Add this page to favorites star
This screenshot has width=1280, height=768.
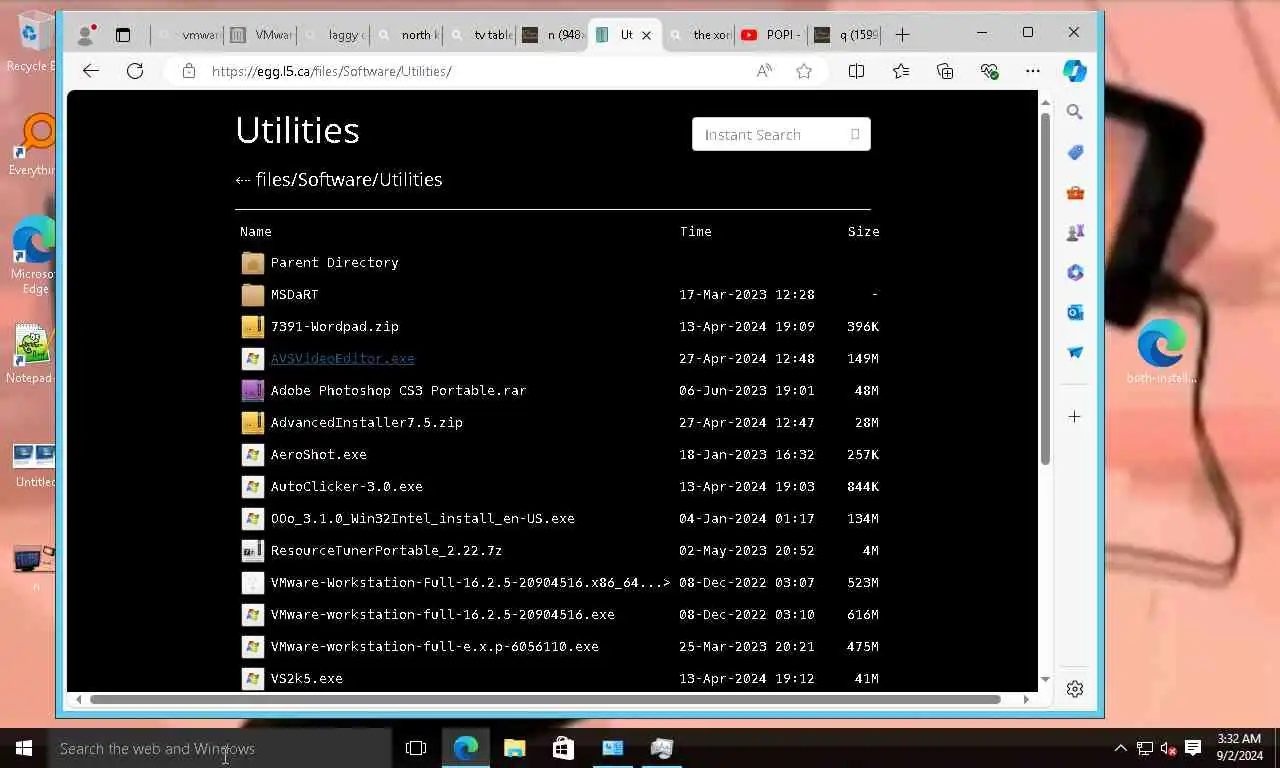point(804,71)
